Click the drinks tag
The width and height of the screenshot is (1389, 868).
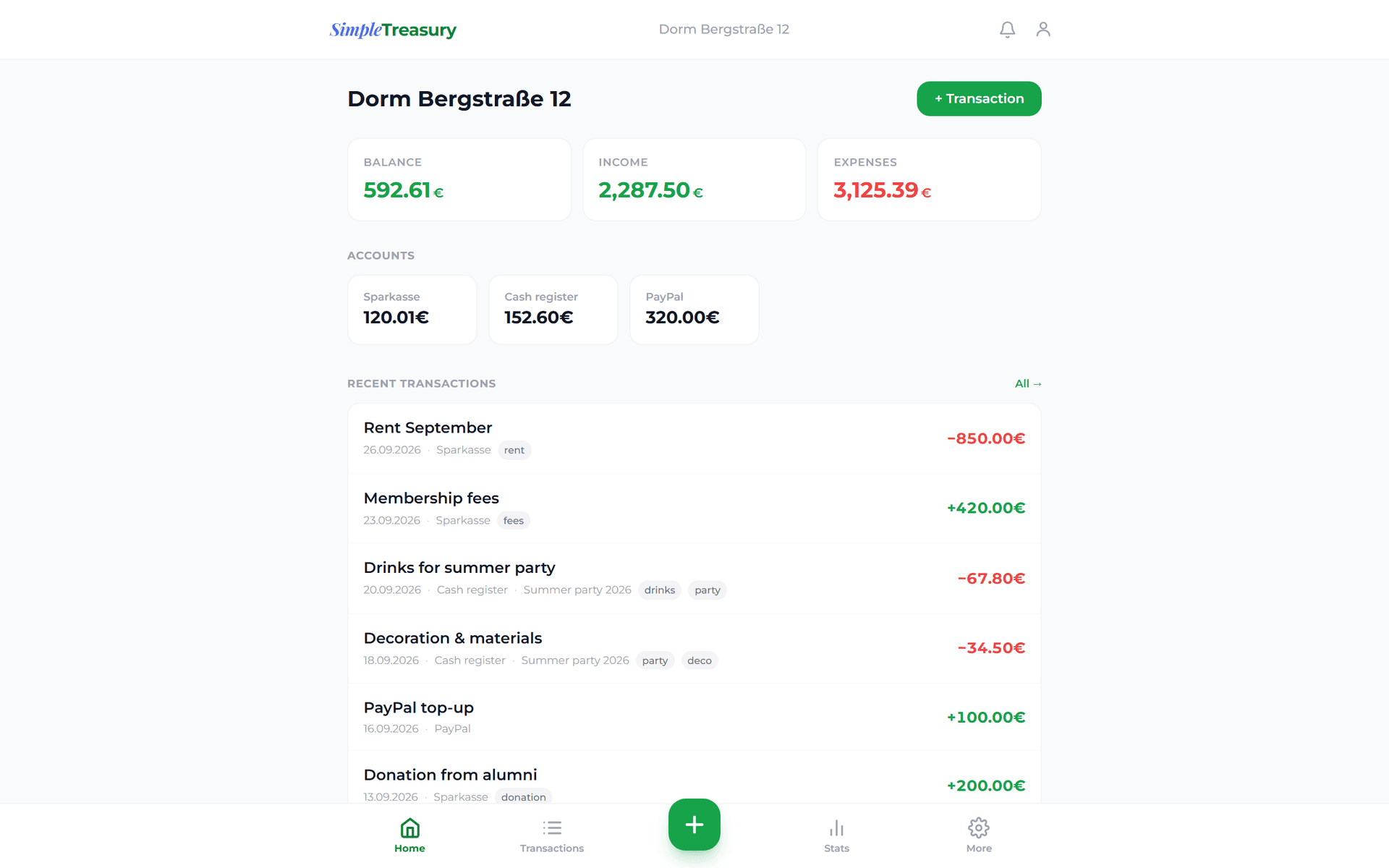(x=660, y=590)
